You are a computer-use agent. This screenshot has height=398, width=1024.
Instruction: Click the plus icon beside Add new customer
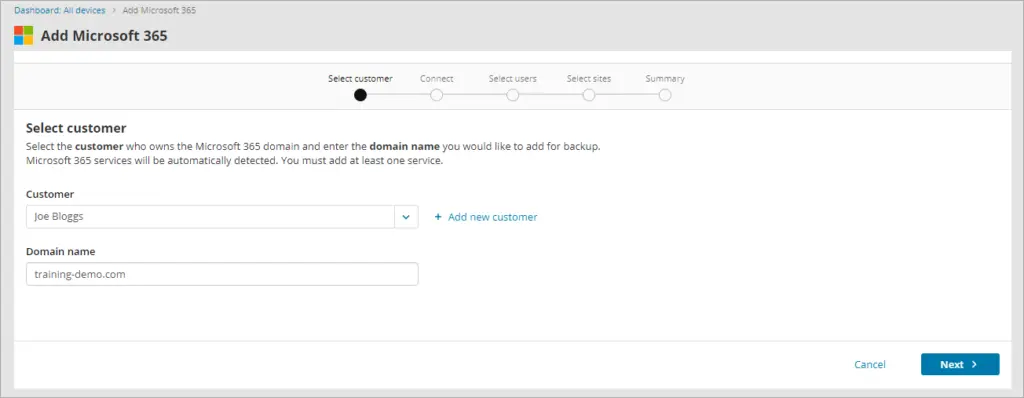click(438, 217)
